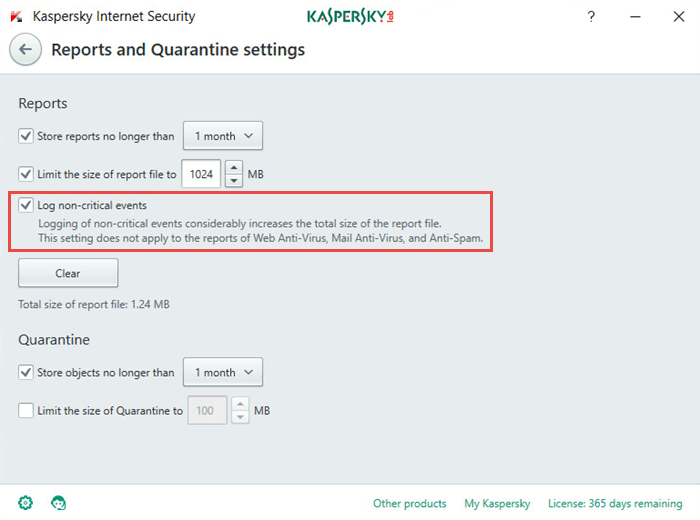700x520 pixels.
Task: Click the Reports and Quarantine settings title
Action: pos(178,50)
